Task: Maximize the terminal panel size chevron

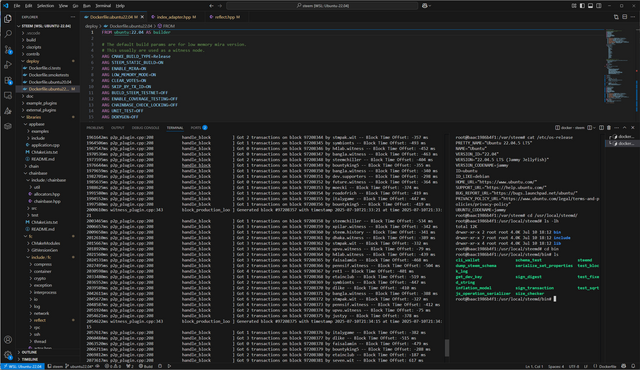Action: click(x=624, y=128)
